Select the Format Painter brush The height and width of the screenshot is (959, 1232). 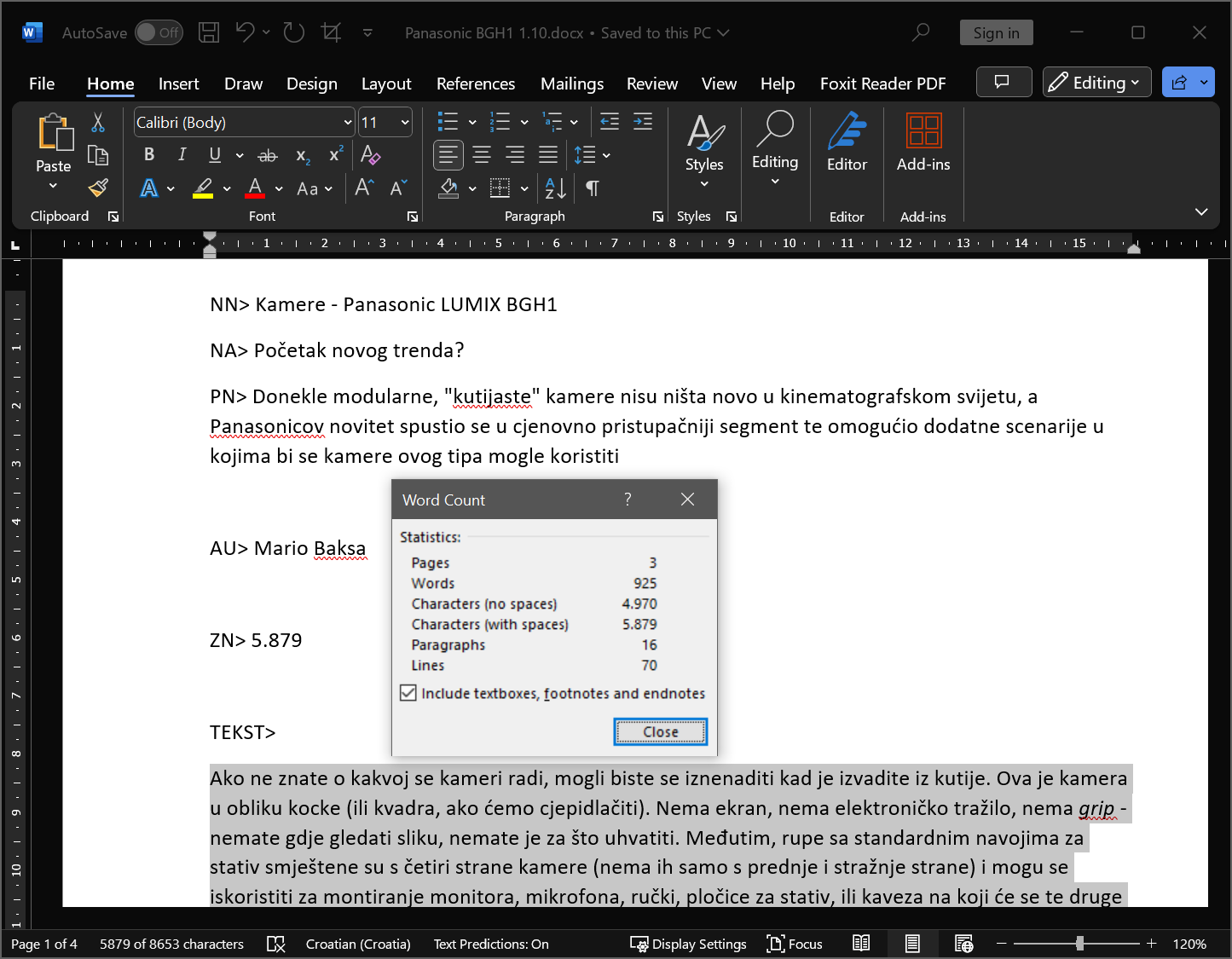click(98, 188)
